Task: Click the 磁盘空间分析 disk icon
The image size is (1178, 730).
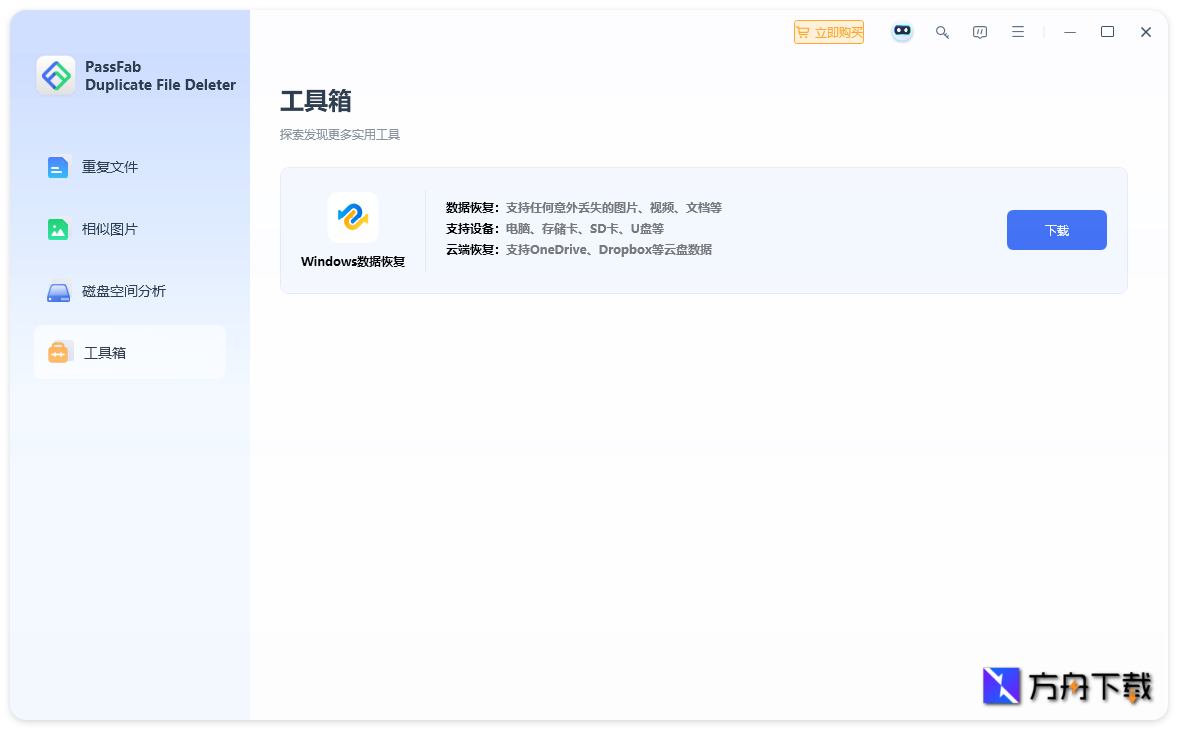Action: [58, 291]
